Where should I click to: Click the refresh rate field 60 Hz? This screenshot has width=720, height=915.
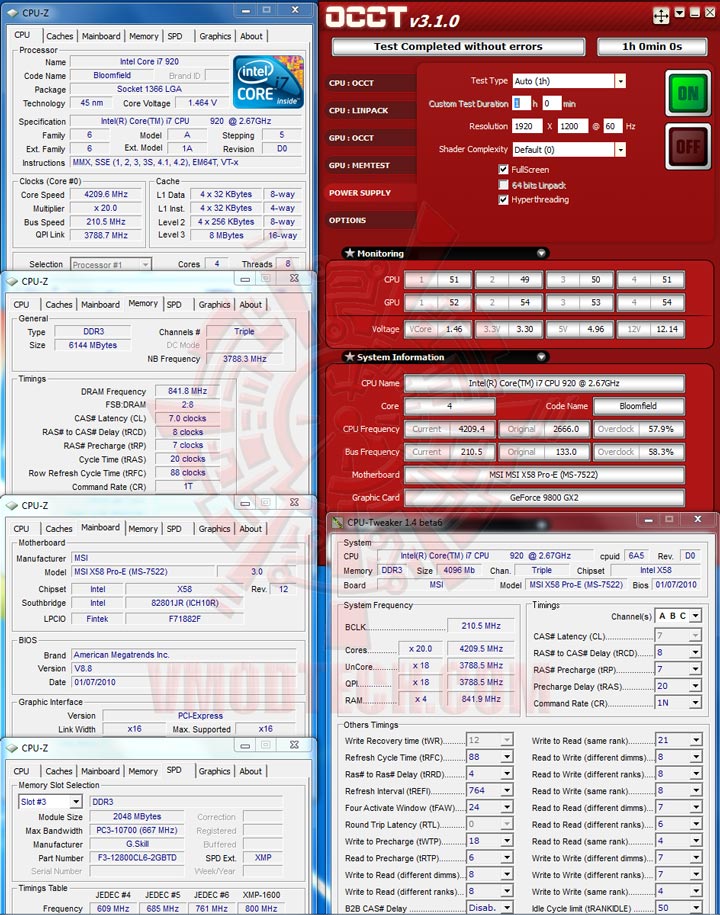click(x=613, y=126)
